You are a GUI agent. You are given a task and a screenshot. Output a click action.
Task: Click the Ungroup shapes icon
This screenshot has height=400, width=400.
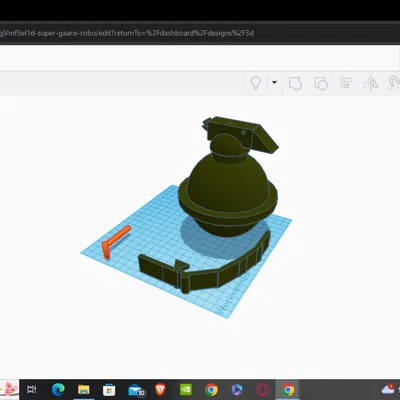(321, 83)
